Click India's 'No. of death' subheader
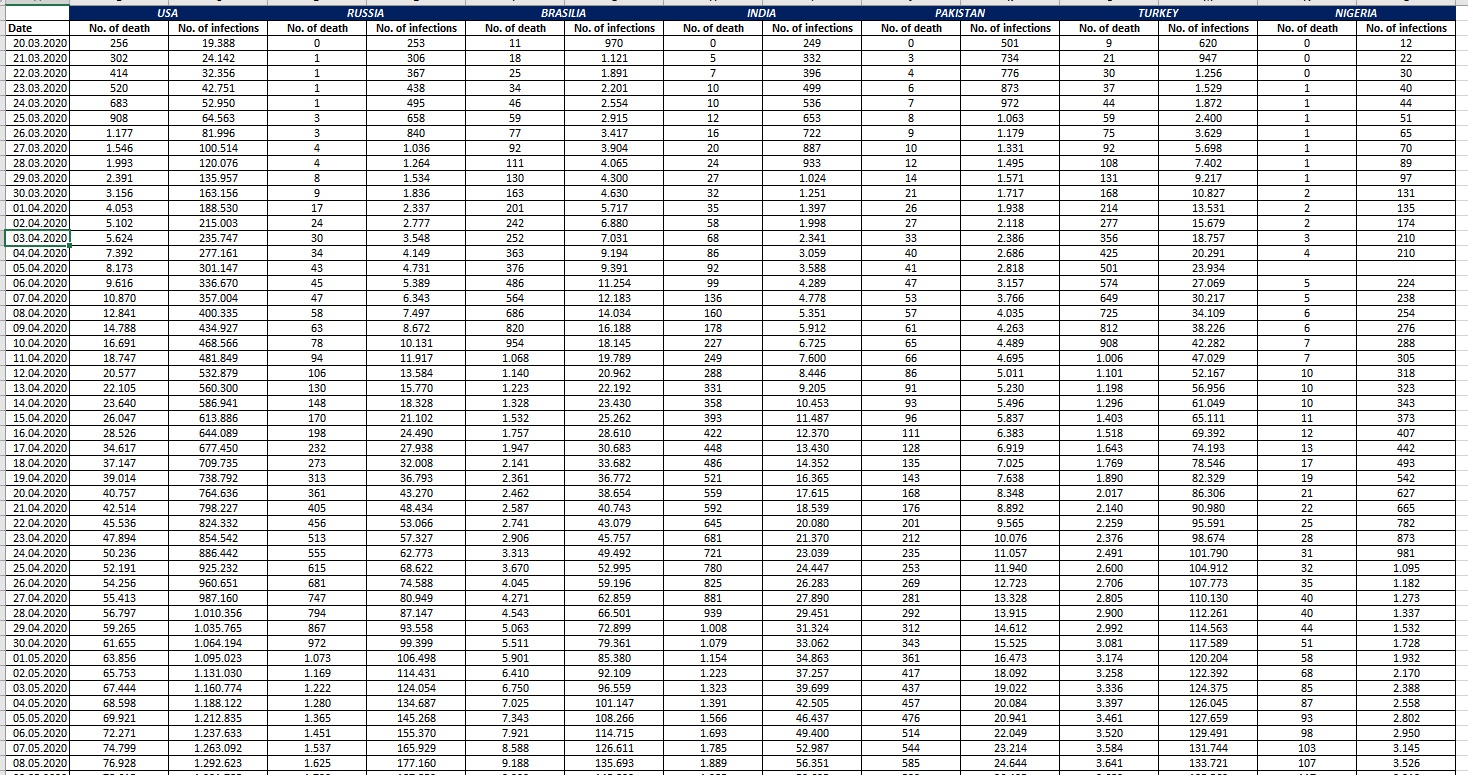Image resolution: width=1468 pixels, height=775 pixels. point(713,28)
